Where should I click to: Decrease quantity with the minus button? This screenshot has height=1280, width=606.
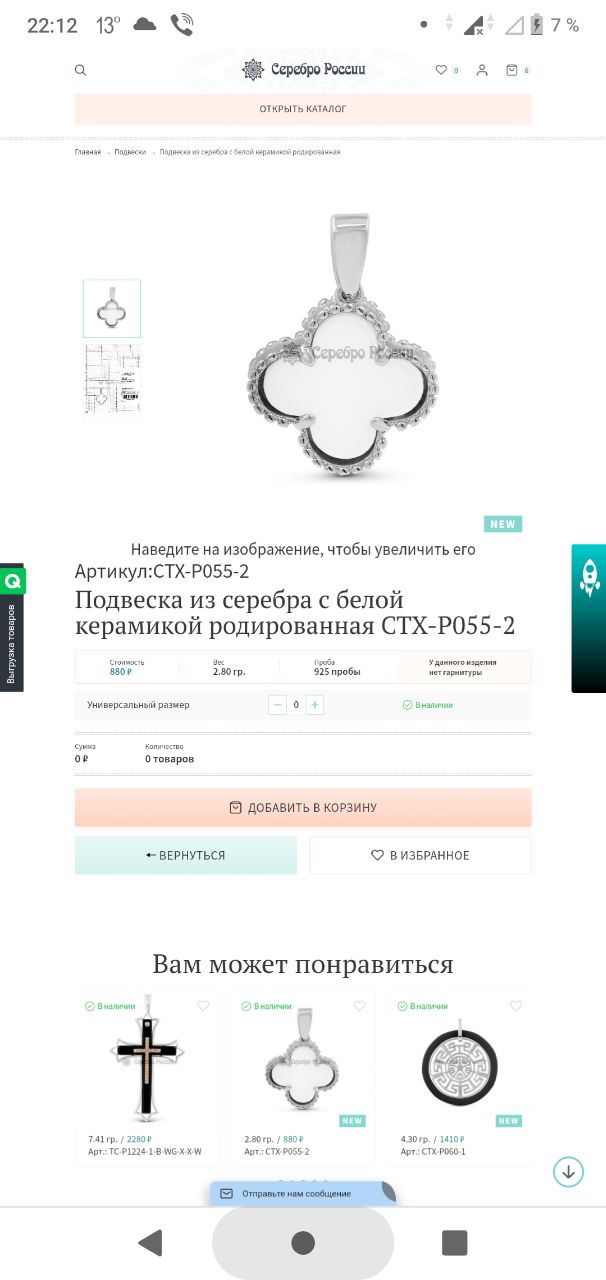click(277, 705)
